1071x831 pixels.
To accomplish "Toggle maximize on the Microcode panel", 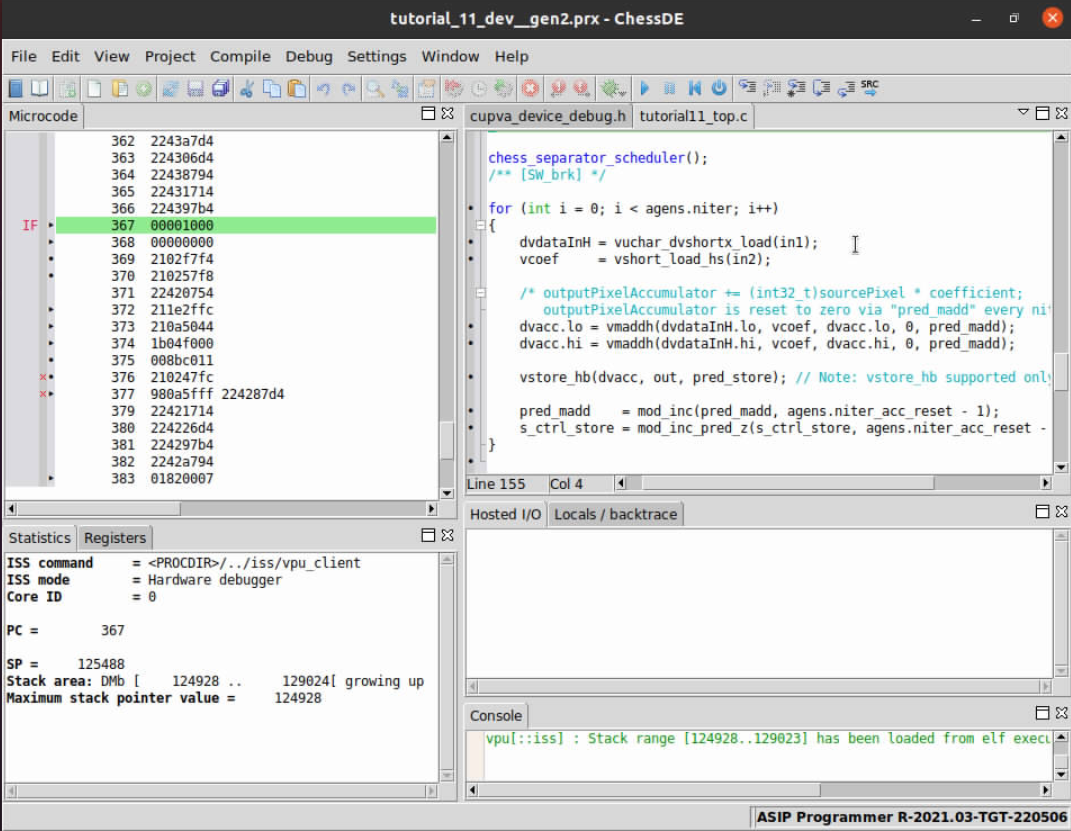I will tap(428, 114).
